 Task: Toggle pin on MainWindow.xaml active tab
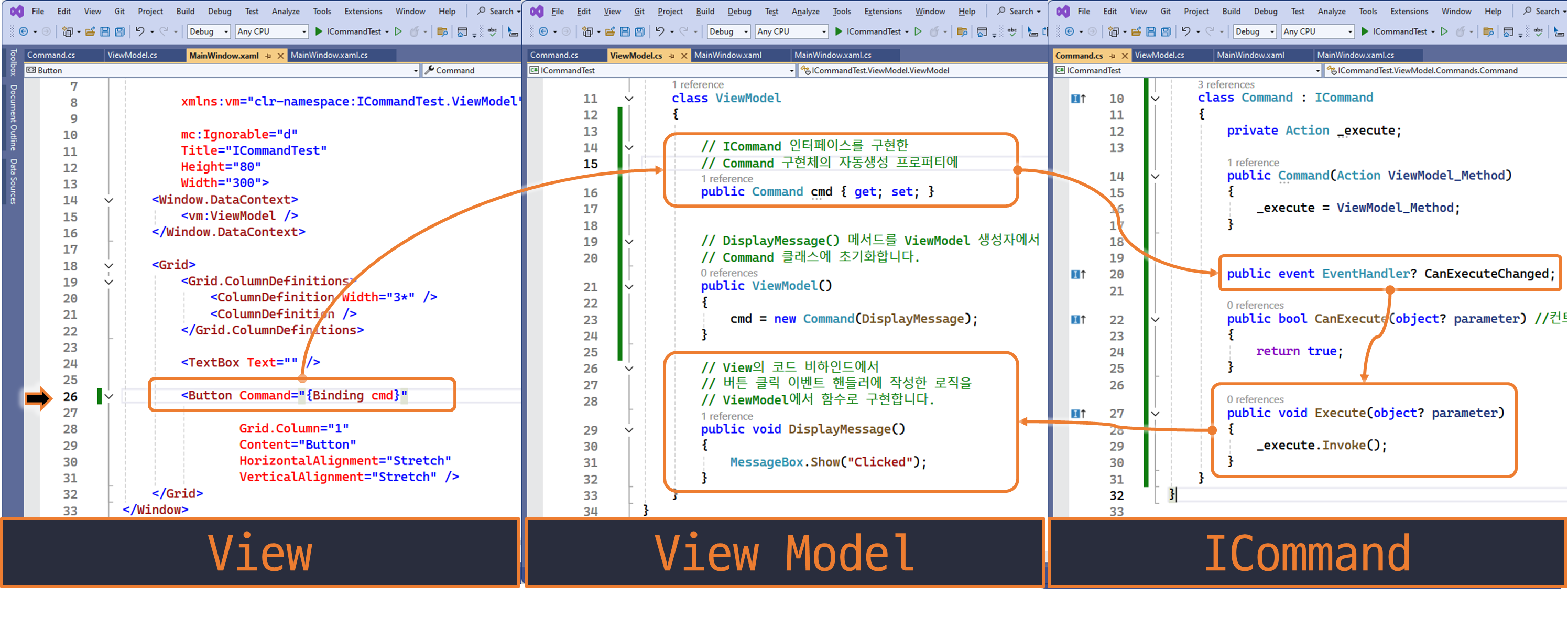[x=268, y=56]
